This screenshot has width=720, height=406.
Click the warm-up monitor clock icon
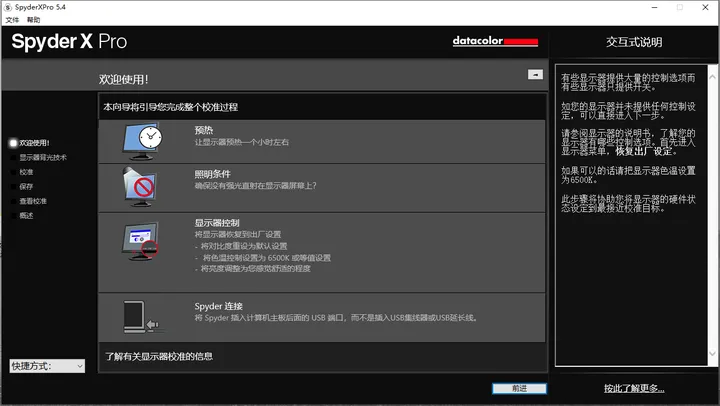coord(142,141)
